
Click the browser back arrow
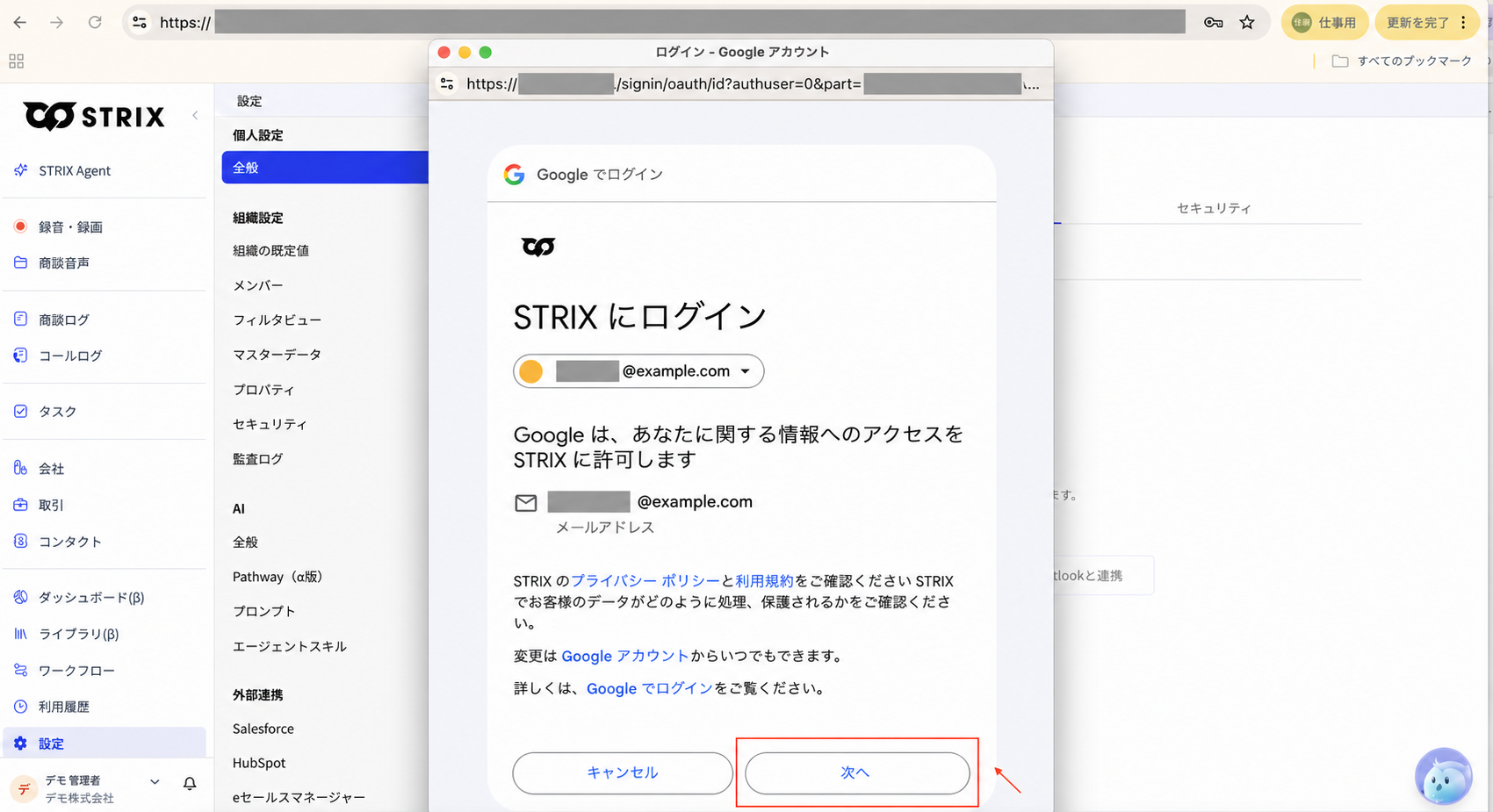pos(20,23)
